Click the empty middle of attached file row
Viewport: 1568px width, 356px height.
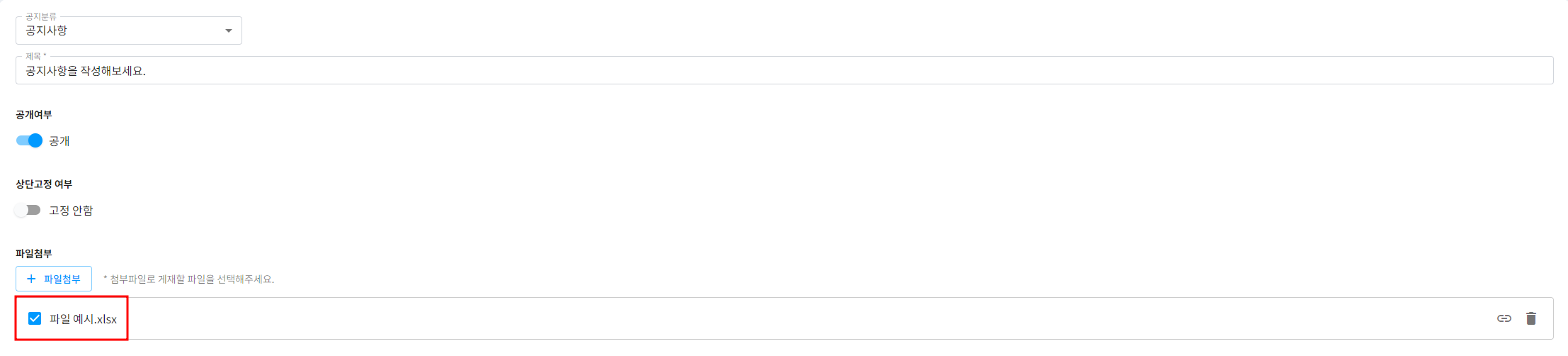click(x=779, y=318)
